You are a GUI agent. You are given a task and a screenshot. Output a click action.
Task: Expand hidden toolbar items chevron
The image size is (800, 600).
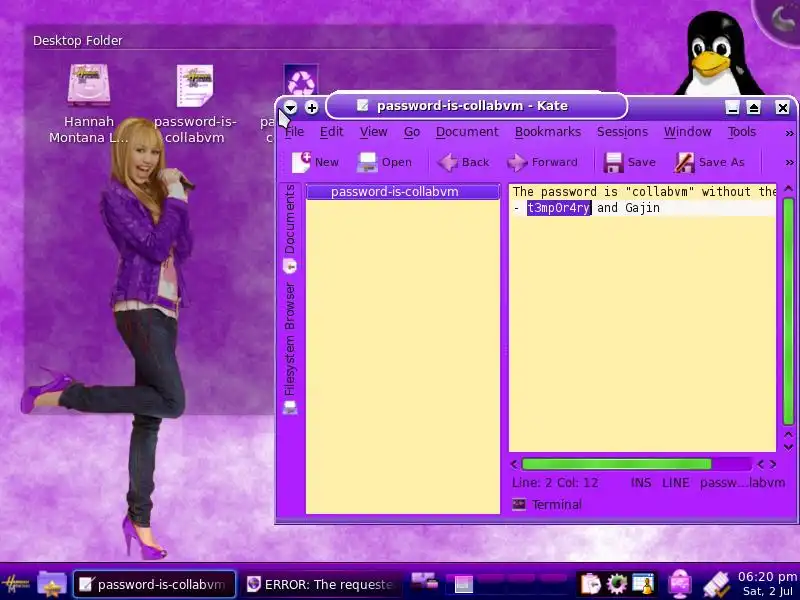click(x=789, y=163)
